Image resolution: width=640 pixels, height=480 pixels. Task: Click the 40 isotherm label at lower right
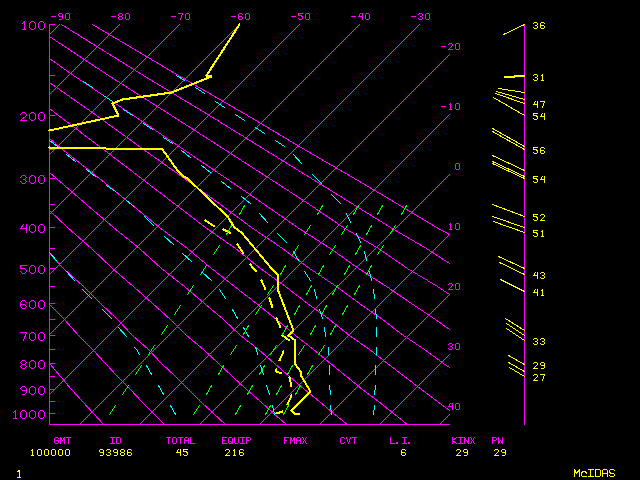pyautogui.click(x=453, y=407)
